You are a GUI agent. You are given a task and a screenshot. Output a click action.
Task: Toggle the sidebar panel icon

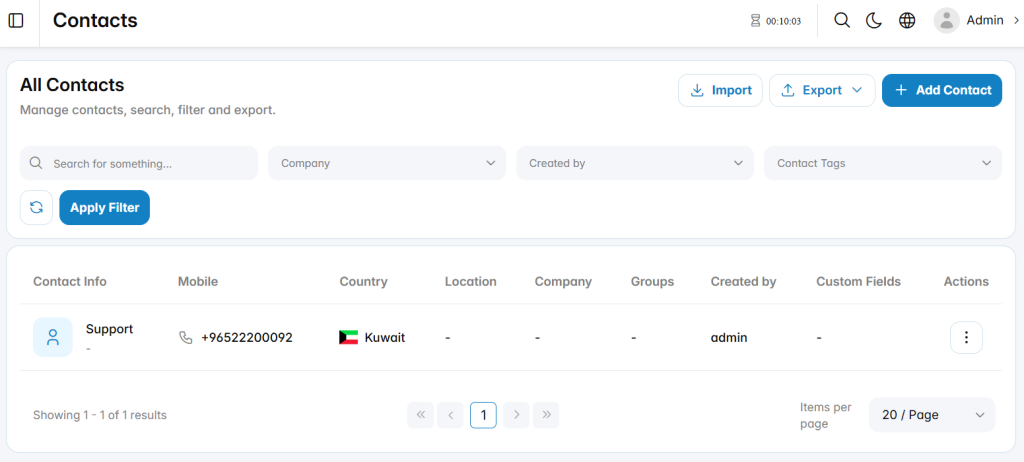pos(16,21)
